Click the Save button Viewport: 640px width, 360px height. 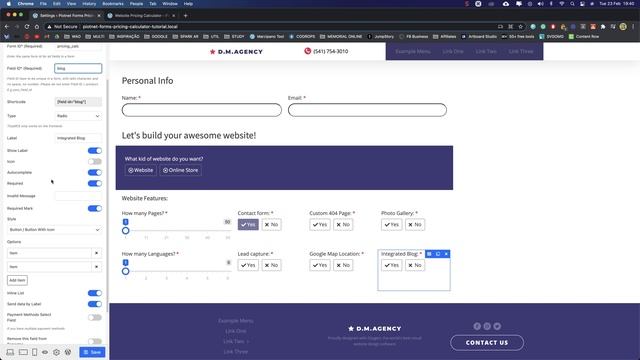tap(92, 352)
